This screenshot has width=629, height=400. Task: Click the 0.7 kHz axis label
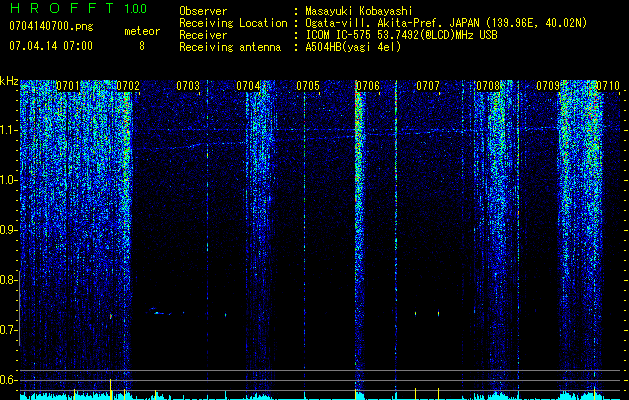pyautogui.click(x=8, y=330)
